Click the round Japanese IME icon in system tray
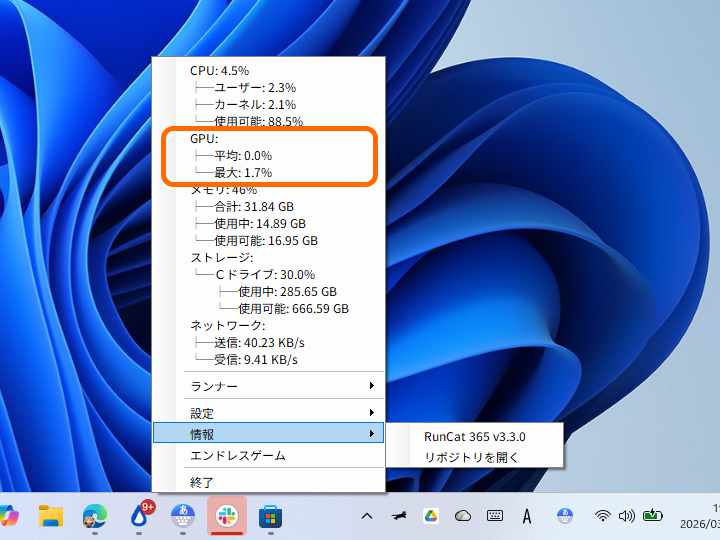 click(x=565, y=516)
